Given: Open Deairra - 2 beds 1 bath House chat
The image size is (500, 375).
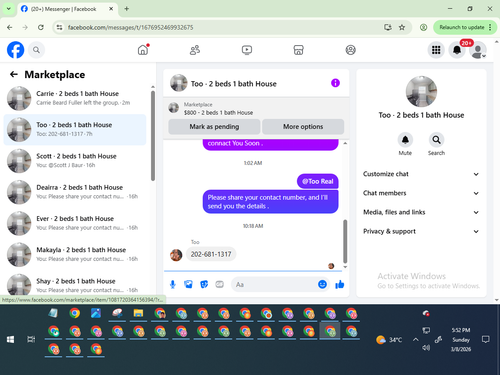Looking at the screenshot, I should 75,192.
